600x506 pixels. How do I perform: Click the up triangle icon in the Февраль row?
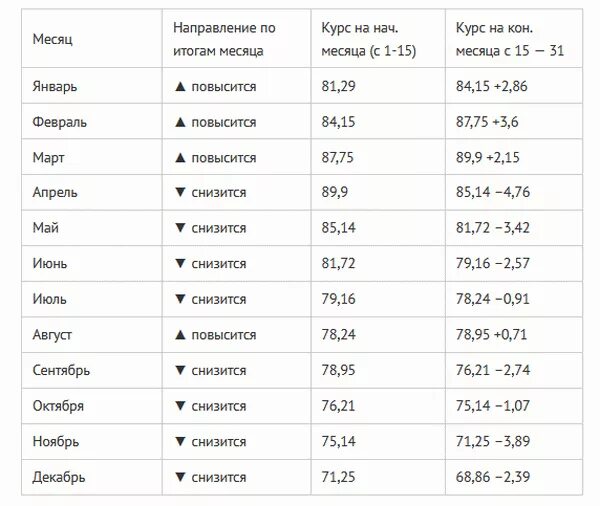tap(180, 122)
